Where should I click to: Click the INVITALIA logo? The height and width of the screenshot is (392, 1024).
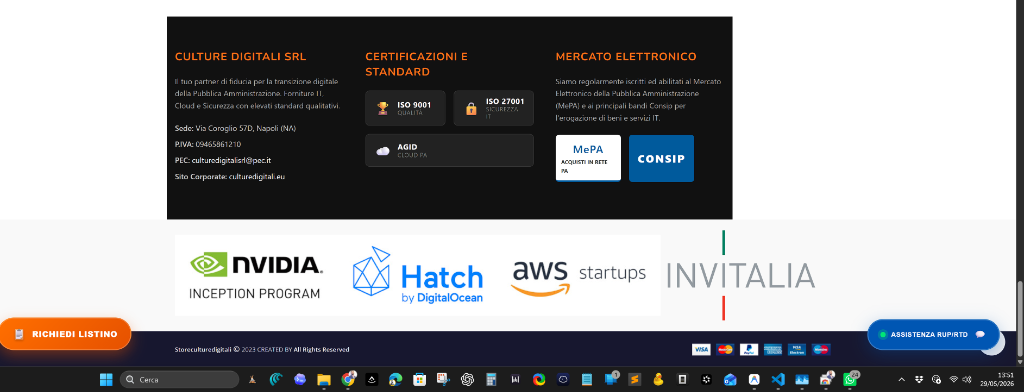pyautogui.click(x=741, y=275)
